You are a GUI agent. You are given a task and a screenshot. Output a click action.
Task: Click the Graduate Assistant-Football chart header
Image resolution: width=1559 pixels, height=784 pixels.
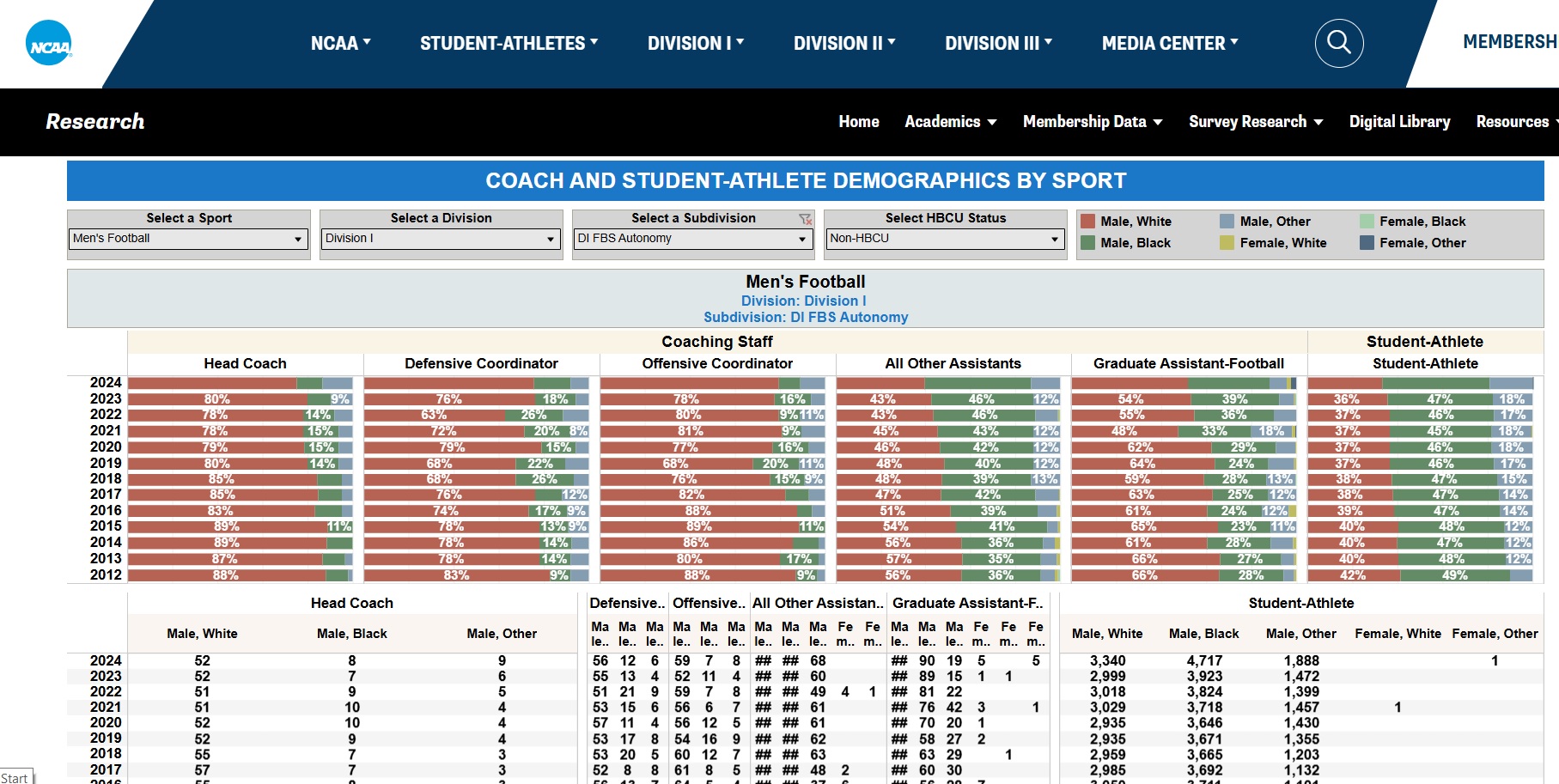tap(1189, 364)
